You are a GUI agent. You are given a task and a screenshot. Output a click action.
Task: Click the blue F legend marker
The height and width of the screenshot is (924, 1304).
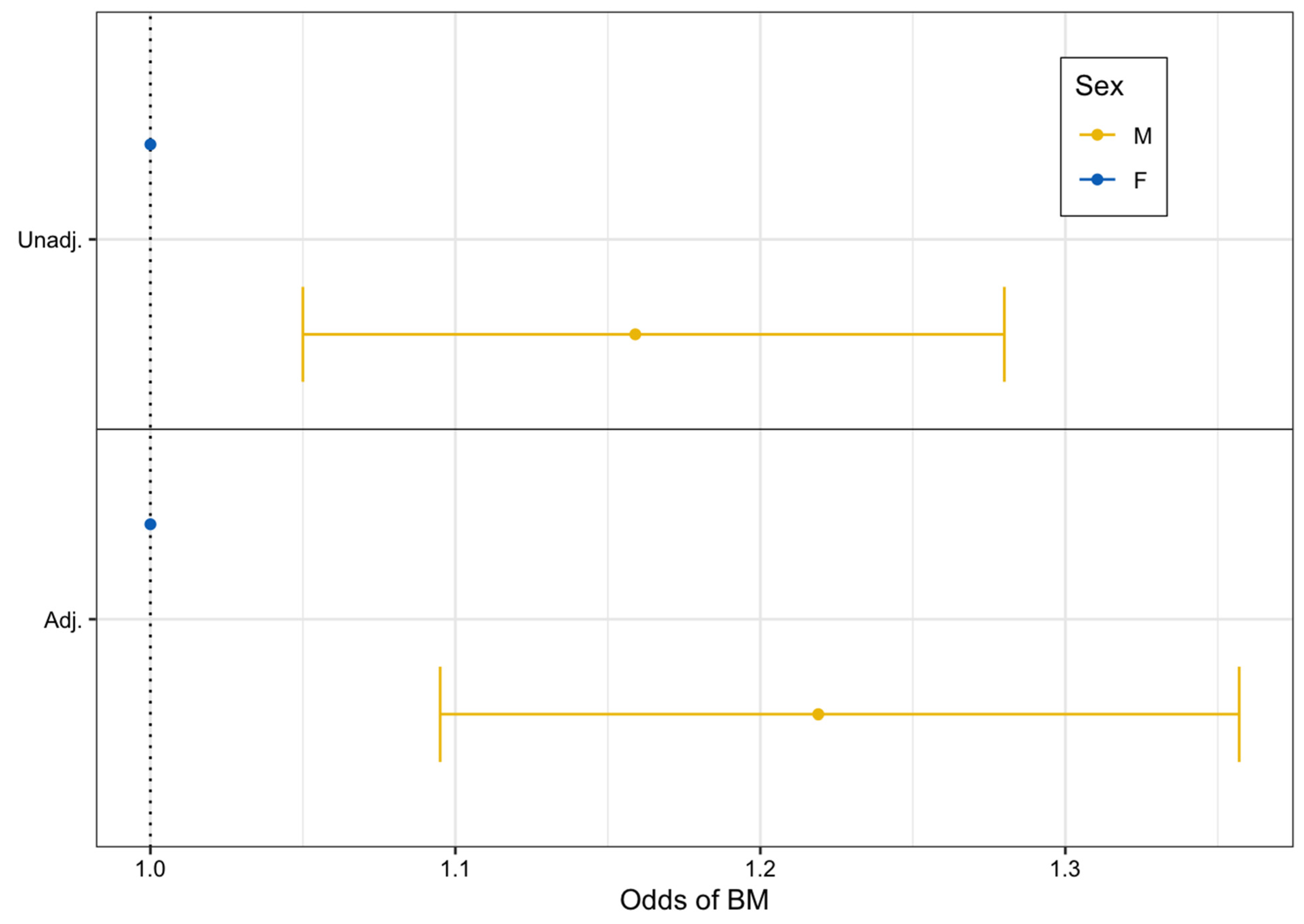click(x=1097, y=181)
